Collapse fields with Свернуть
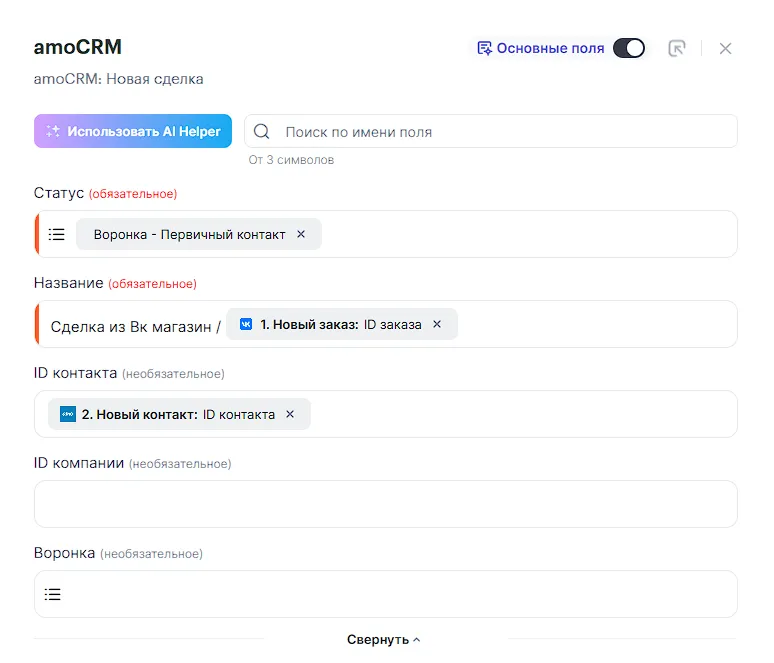This screenshot has height=663, width=774. click(384, 640)
